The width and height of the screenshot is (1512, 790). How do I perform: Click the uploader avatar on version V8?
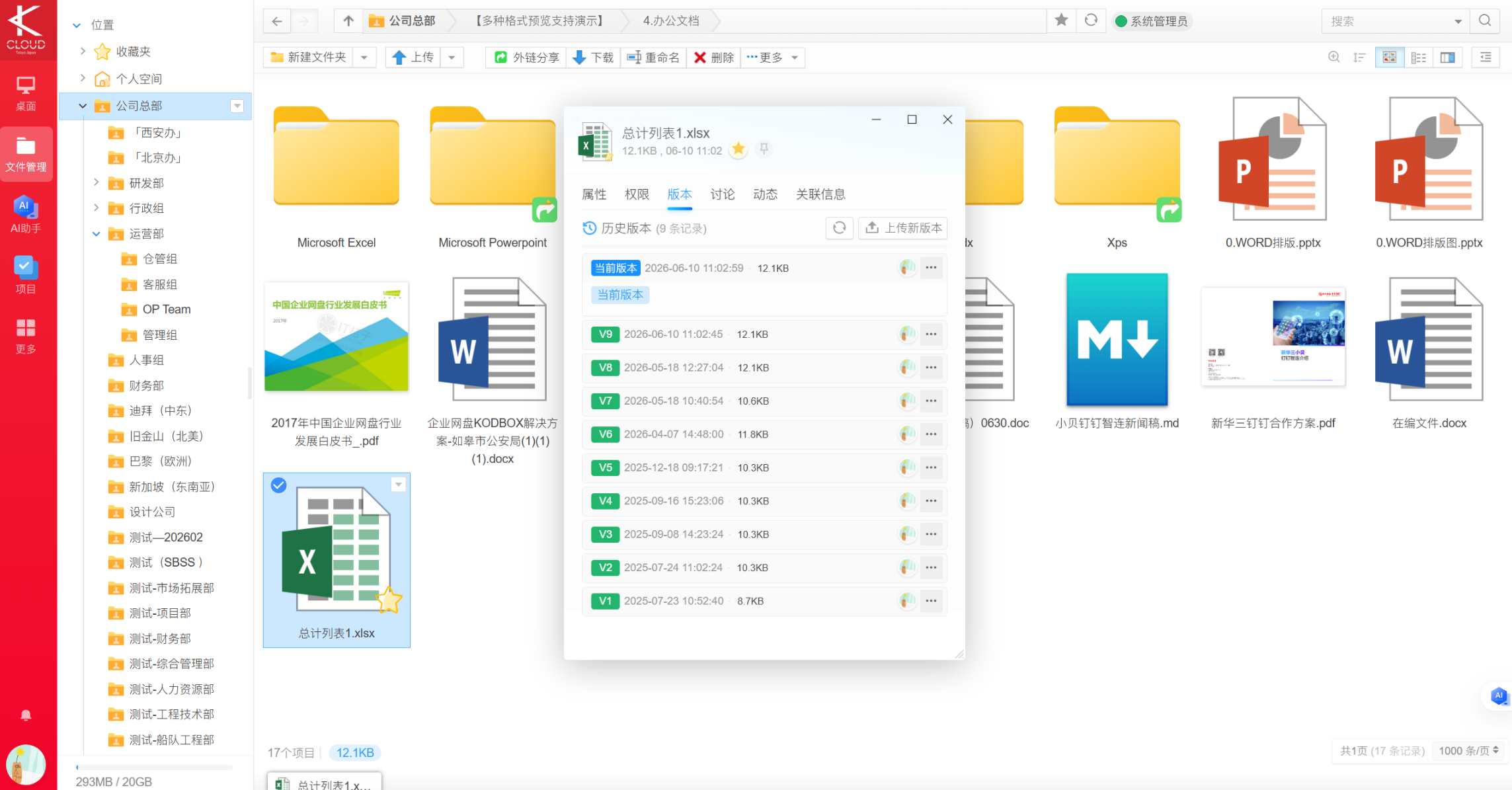pos(908,368)
